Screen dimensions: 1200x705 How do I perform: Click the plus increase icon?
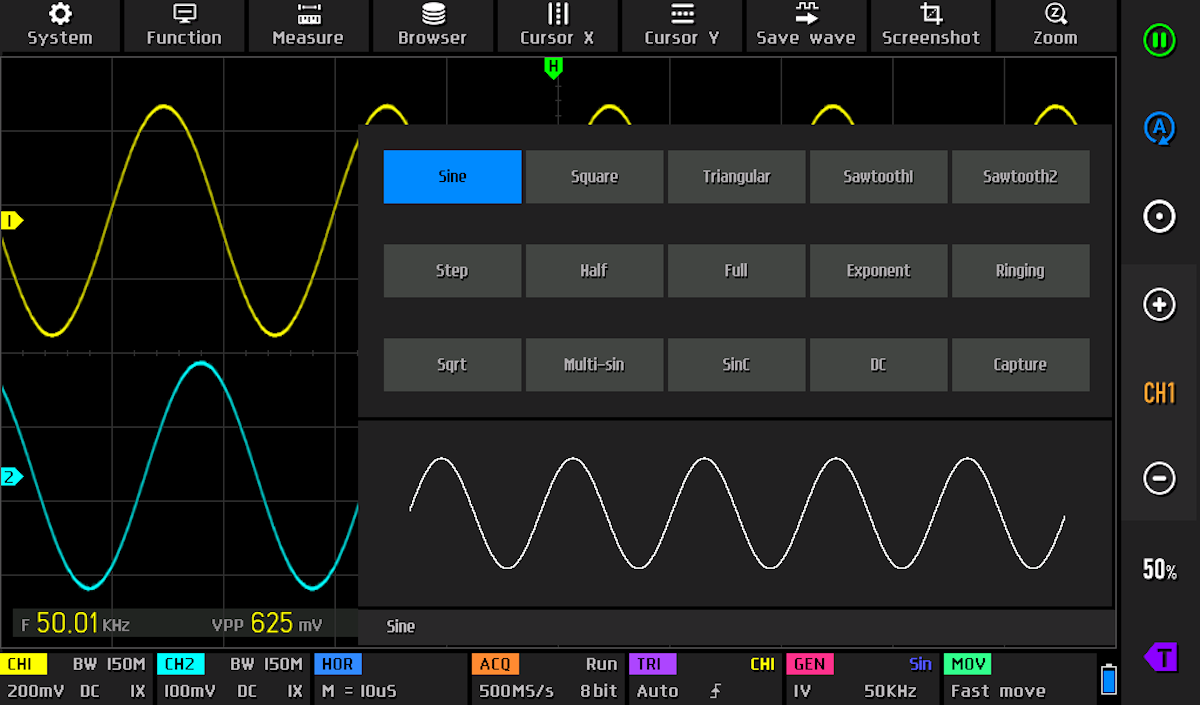pos(1159,305)
